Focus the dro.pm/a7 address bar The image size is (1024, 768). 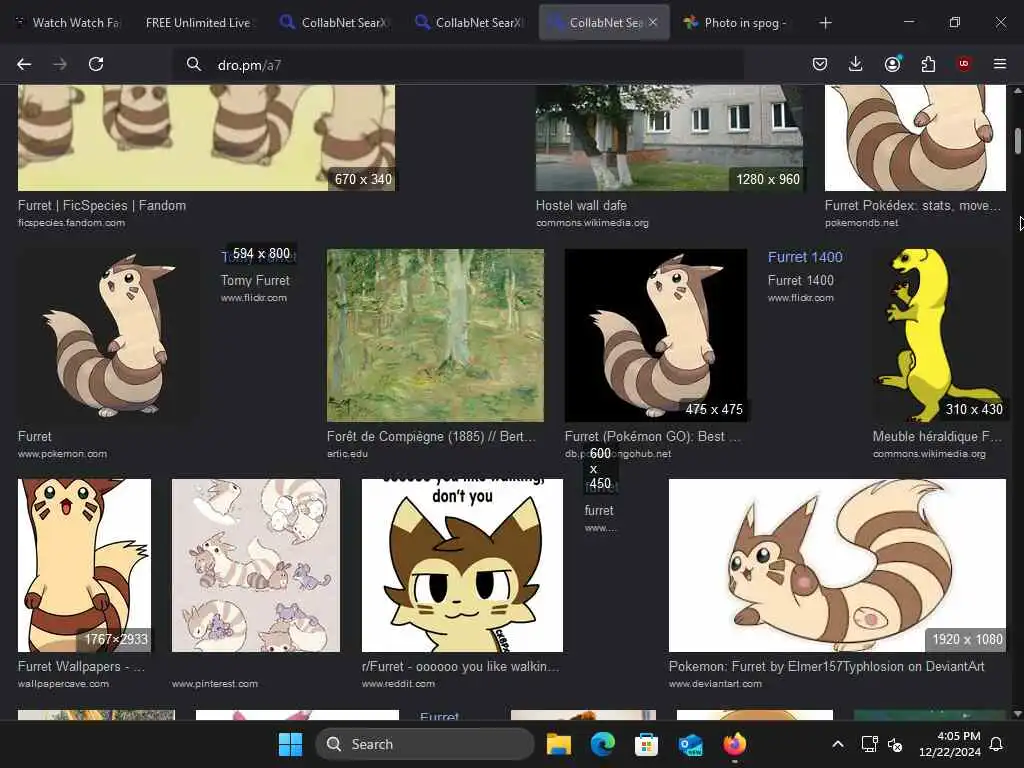457,65
